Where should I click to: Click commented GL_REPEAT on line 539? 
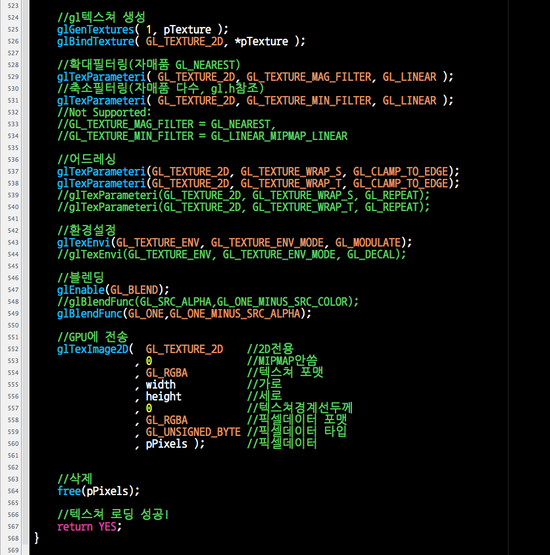click(x=391, y=195)
